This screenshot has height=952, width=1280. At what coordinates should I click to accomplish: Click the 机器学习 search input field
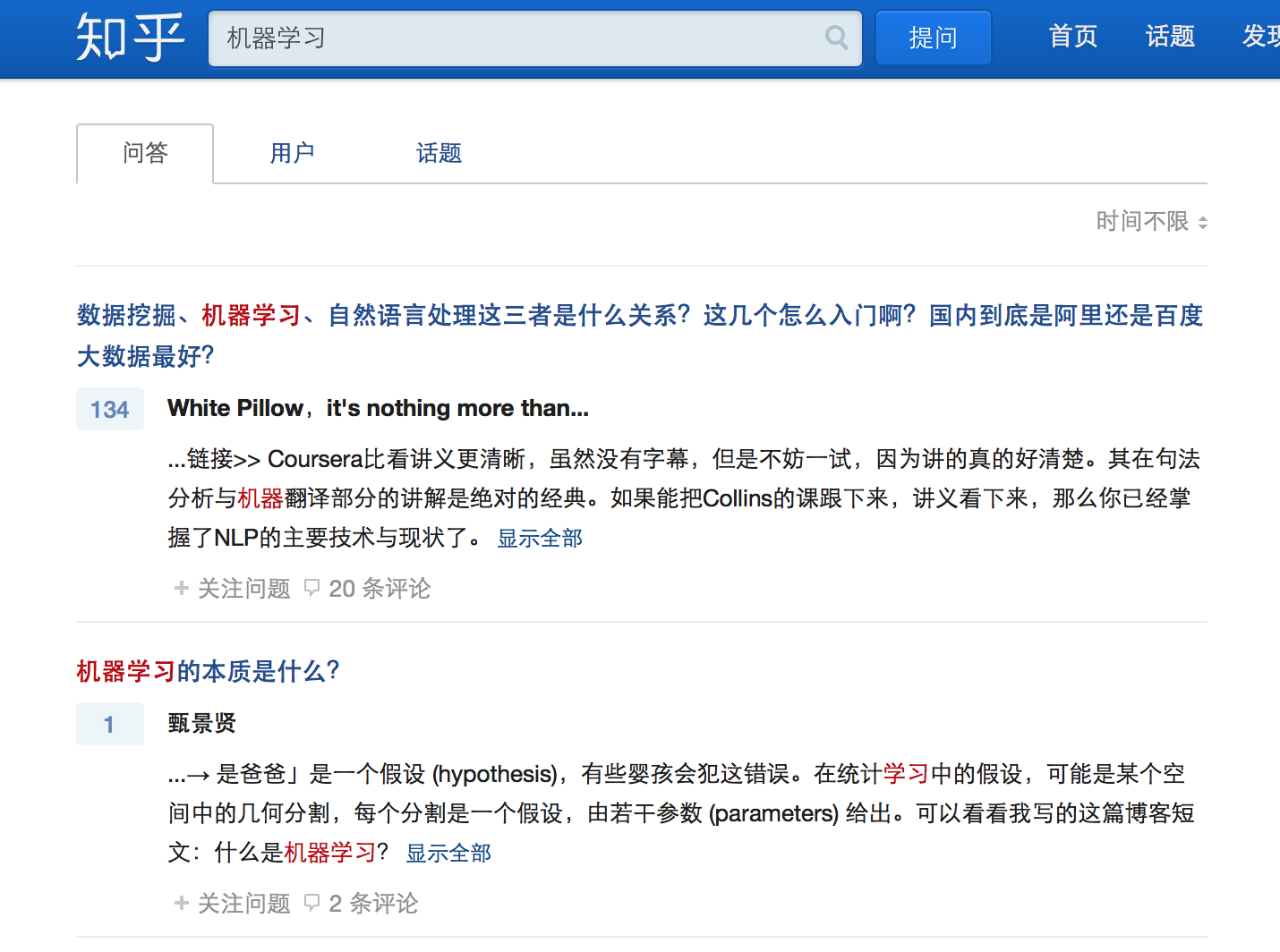coord(535,38)
